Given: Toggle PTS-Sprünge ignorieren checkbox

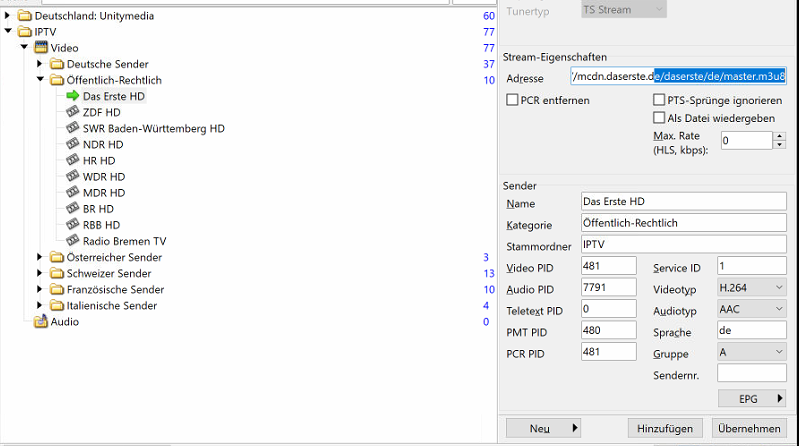Looking at the screenshot, I should click(x=659, y=100).
